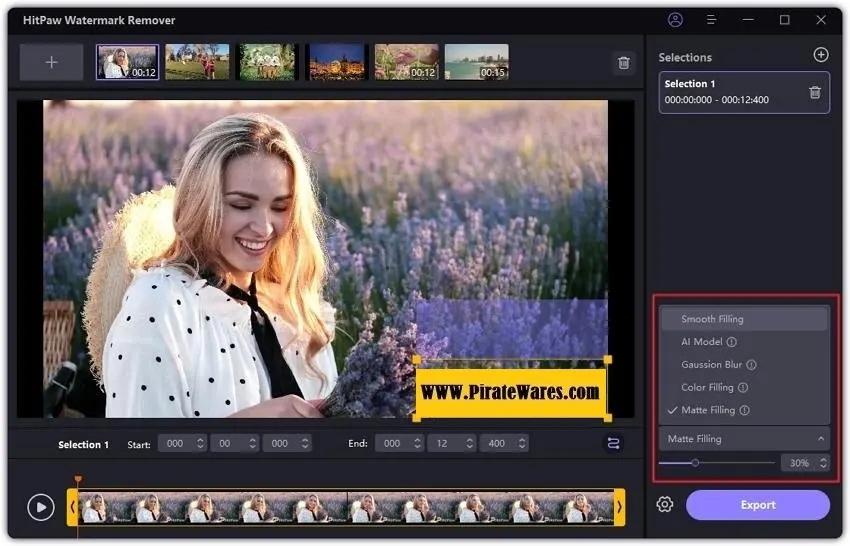Choose the checked Matte Filling option
This screenshot has width=850, height=546.
tap(744, 410)
